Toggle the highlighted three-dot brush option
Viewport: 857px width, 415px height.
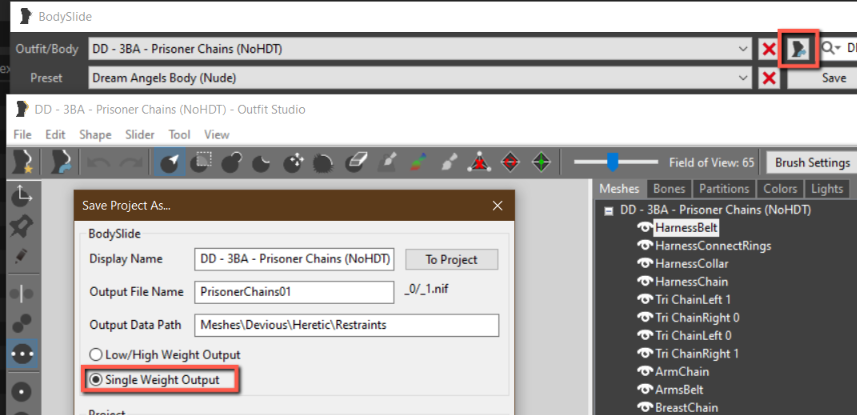tap(22, 353)
